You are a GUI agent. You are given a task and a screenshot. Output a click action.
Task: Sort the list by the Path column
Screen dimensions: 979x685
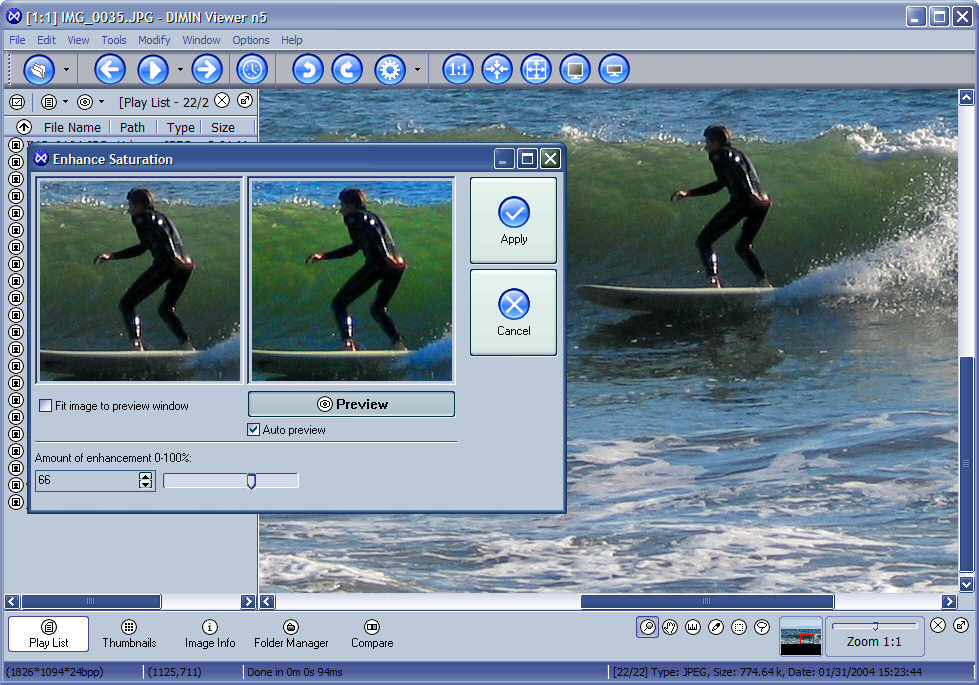132,127
